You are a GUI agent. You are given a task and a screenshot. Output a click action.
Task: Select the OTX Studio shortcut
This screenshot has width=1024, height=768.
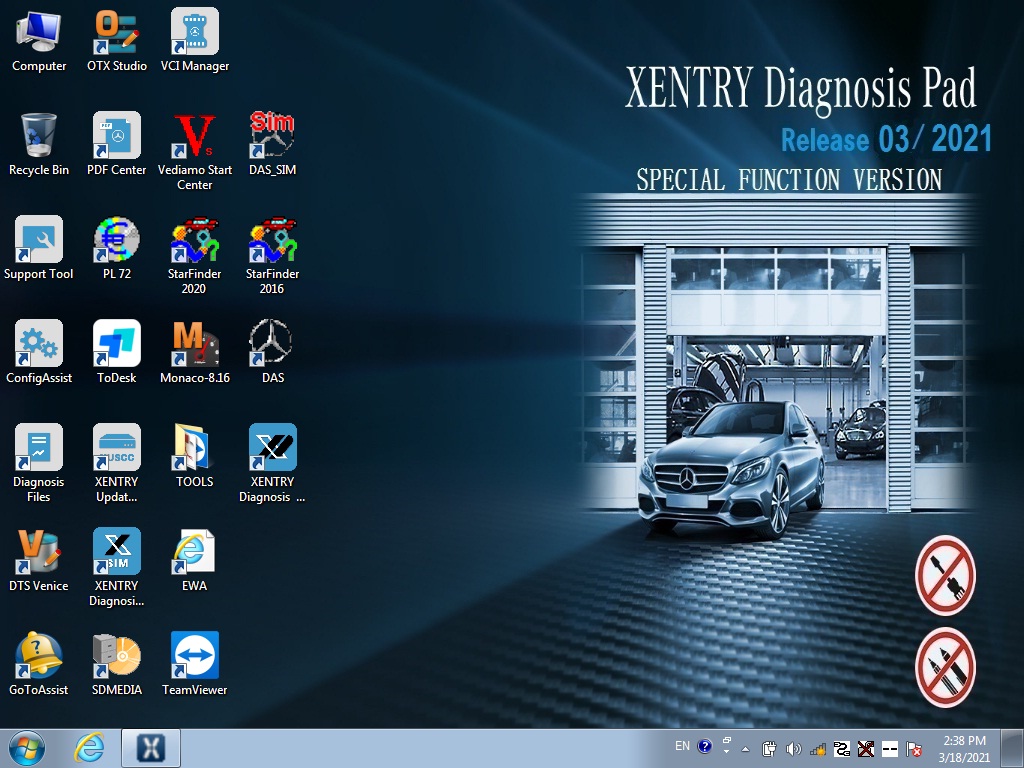tap(117, 40)
